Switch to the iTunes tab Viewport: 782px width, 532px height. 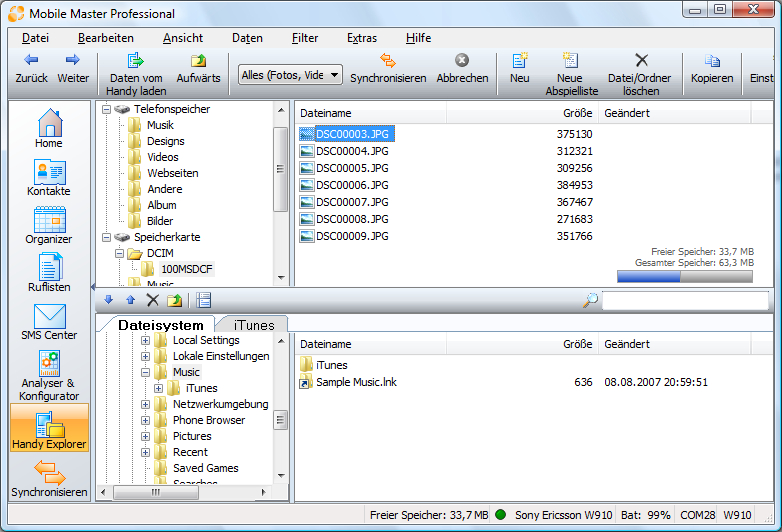(253, 325)
